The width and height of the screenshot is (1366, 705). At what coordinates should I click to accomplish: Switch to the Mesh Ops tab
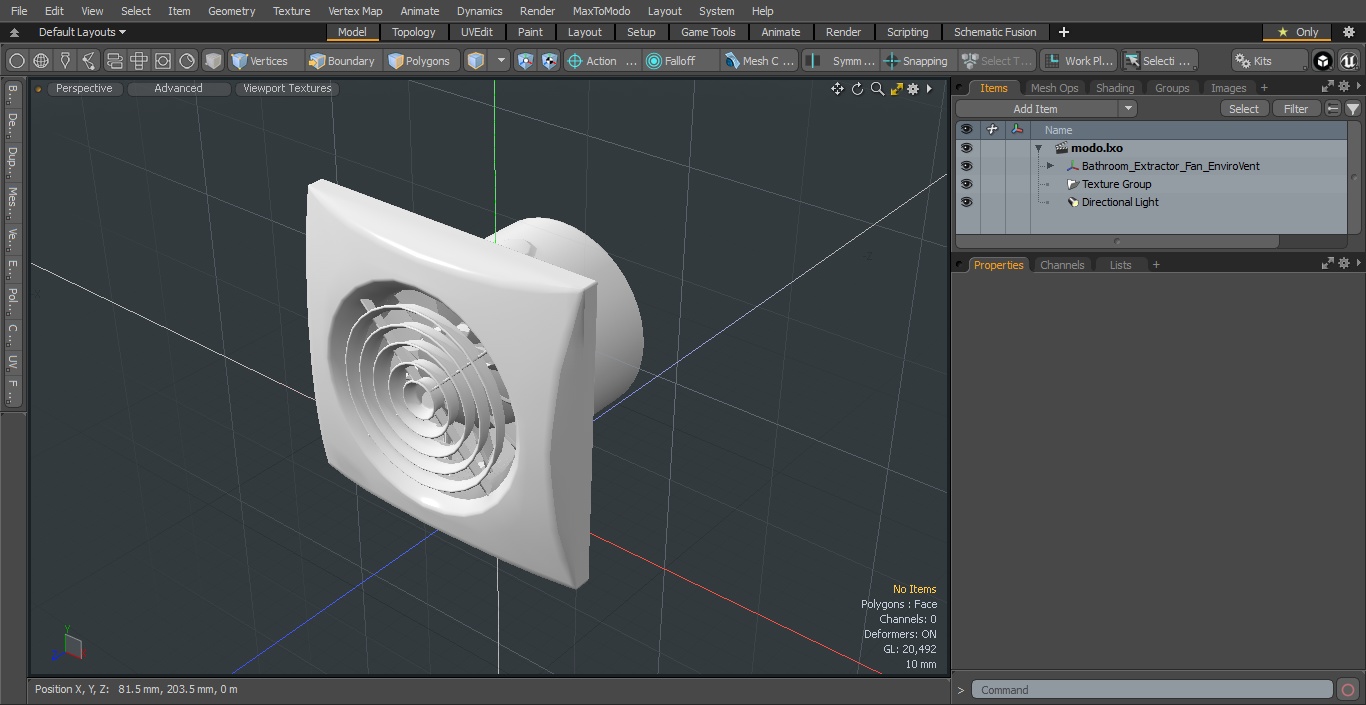1054,88
